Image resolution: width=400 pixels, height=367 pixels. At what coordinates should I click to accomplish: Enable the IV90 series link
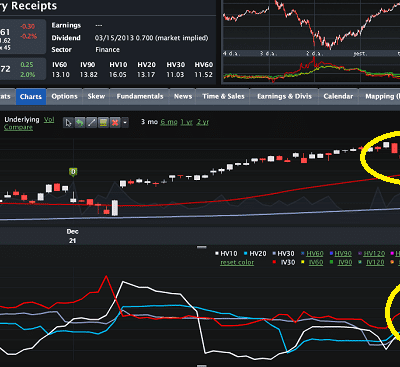coord(345,263)
